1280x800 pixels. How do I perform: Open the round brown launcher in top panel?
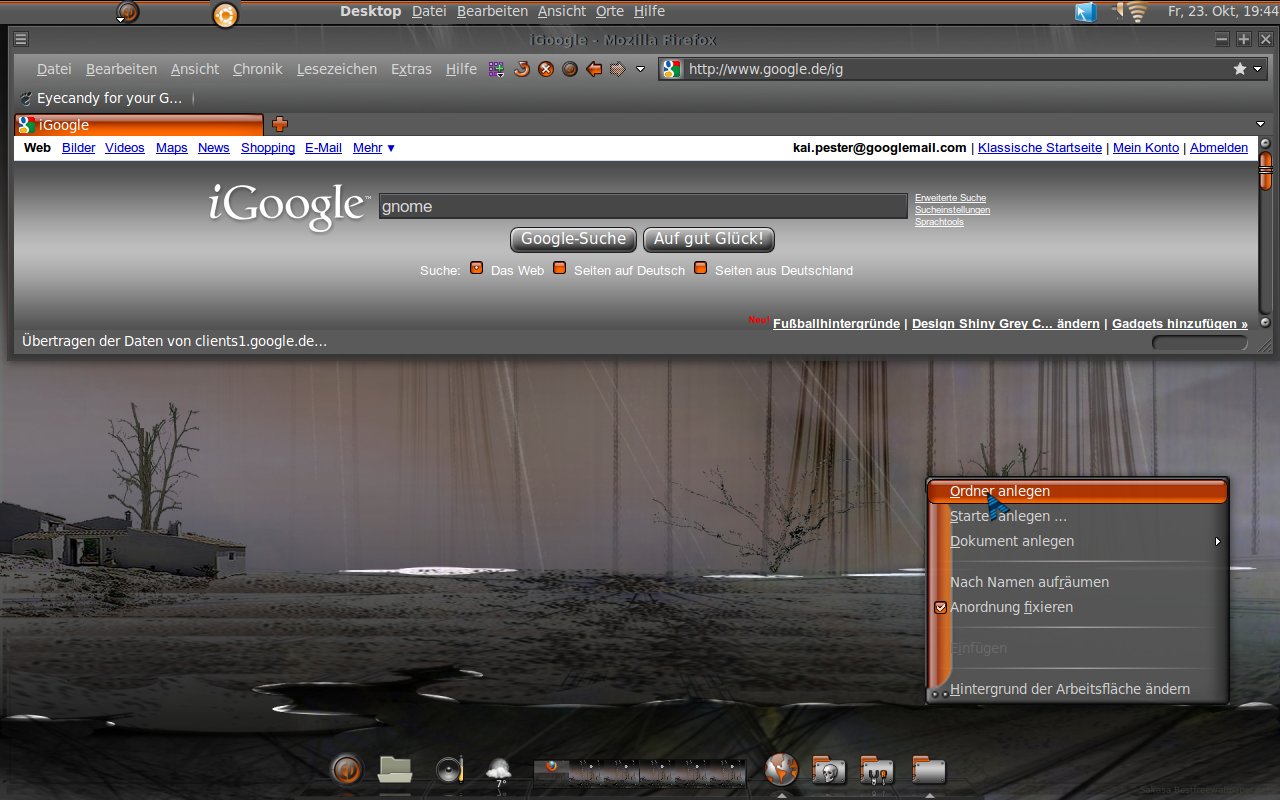127,13
